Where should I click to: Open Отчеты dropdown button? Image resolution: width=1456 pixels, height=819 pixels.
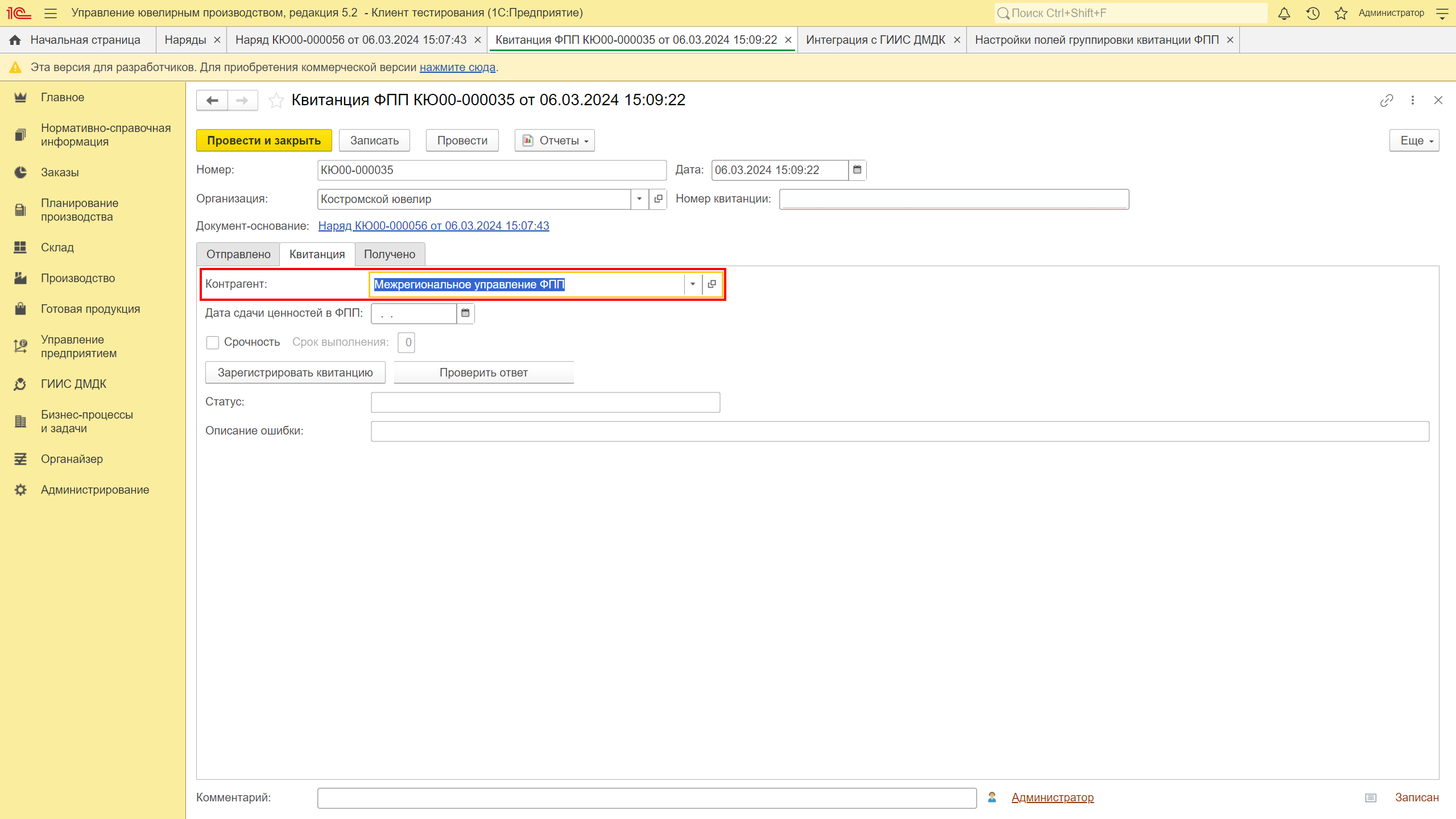pyautogui.click(x=555, y=140)
